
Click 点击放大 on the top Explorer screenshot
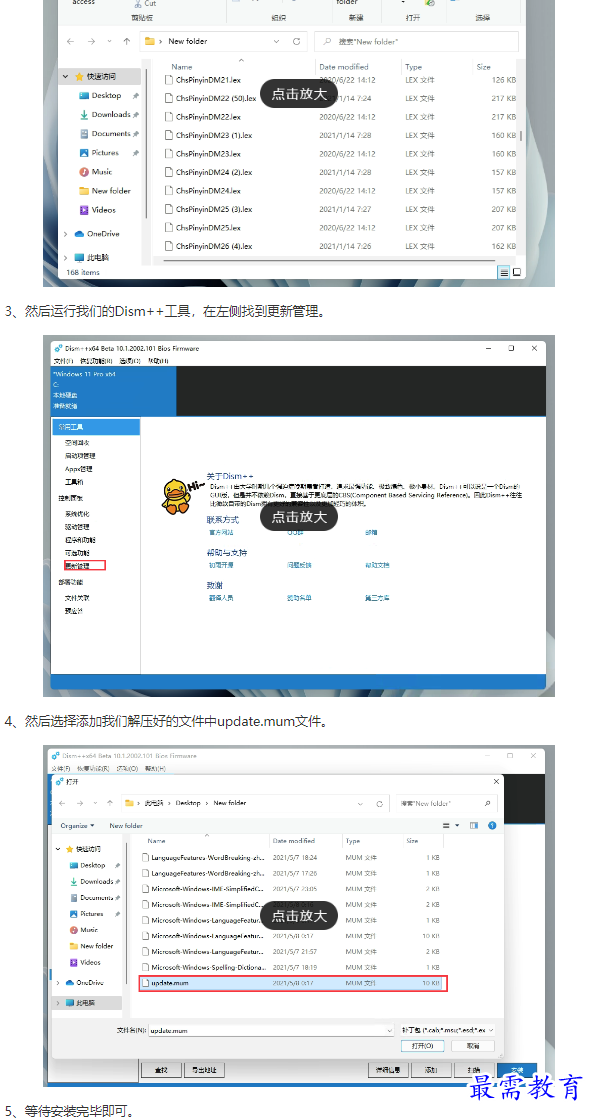pyautogui.click(x=298, y=94)
